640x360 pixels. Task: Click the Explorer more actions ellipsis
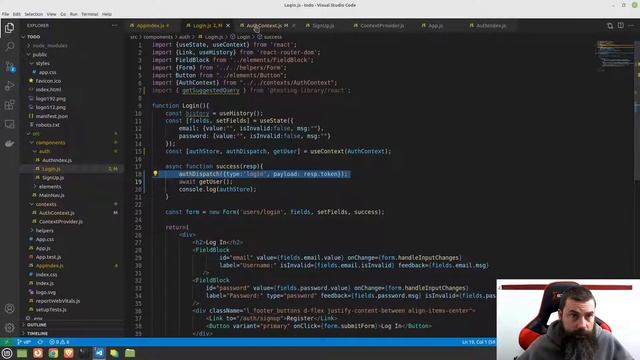(115, 25)
